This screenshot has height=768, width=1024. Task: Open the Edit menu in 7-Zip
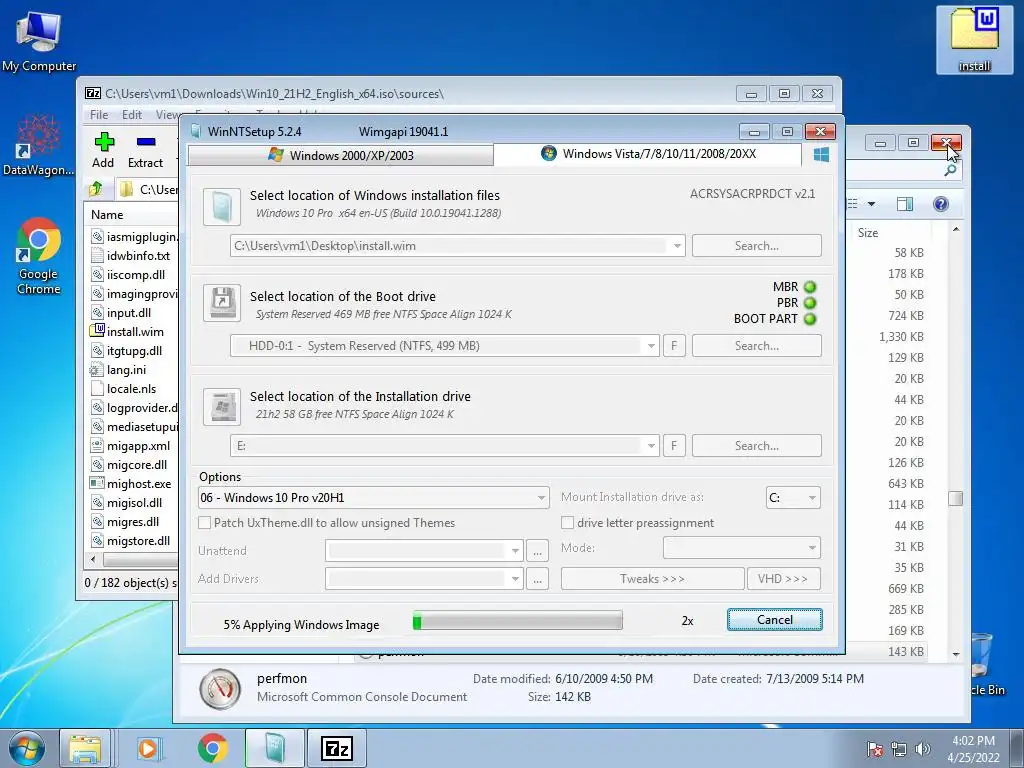tap(132, 115)
